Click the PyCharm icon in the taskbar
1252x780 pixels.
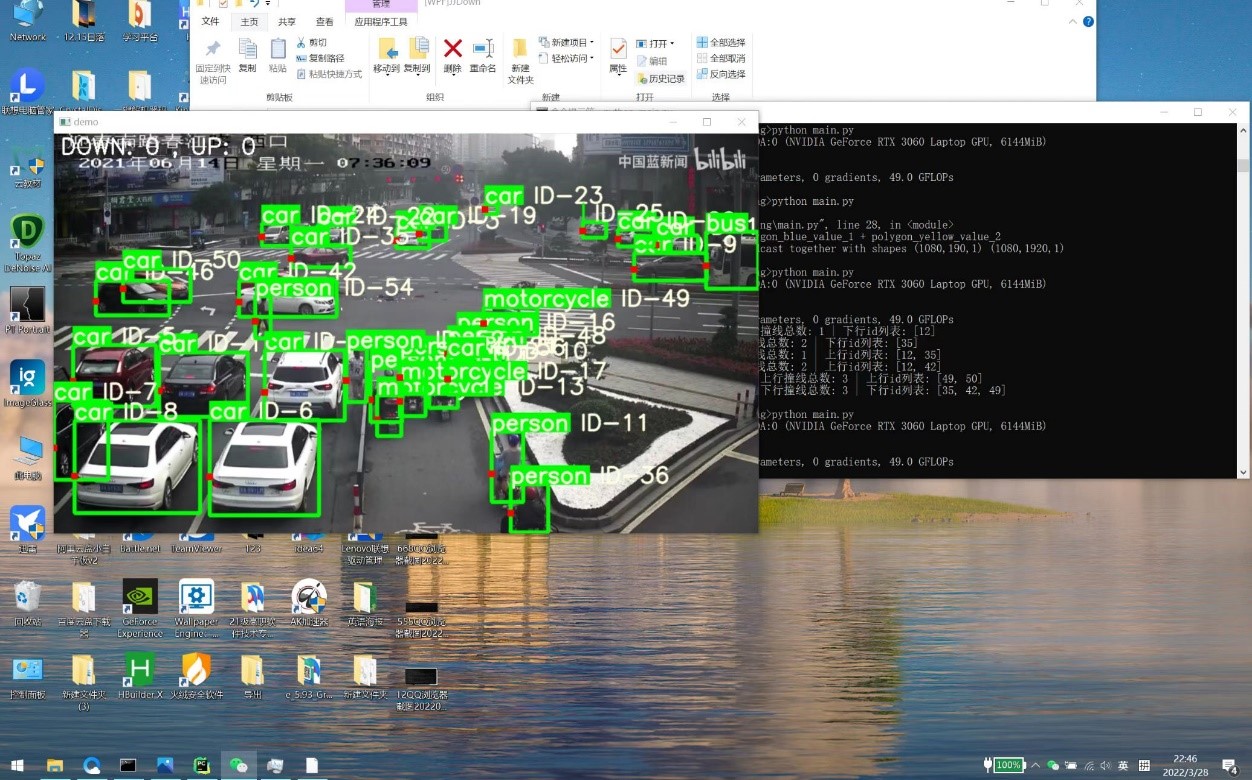coord(201,765)
